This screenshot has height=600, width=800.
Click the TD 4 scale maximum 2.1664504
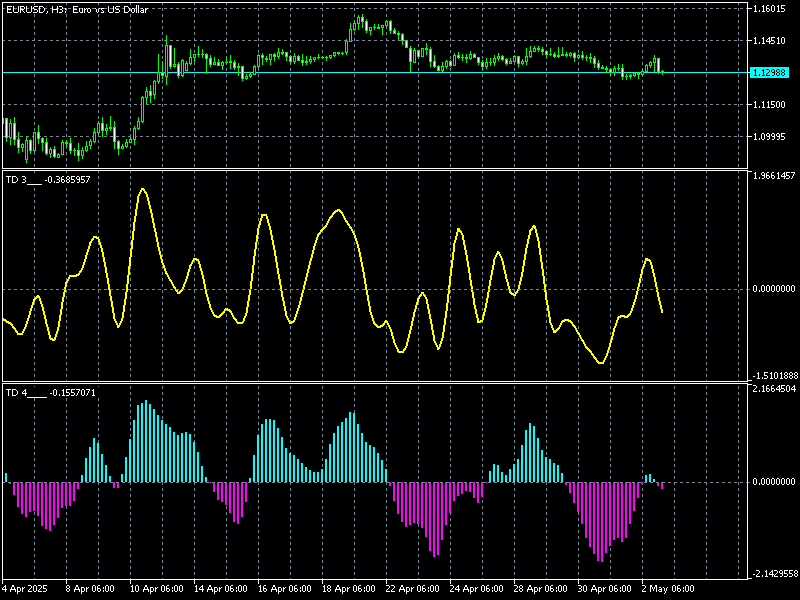774,389
